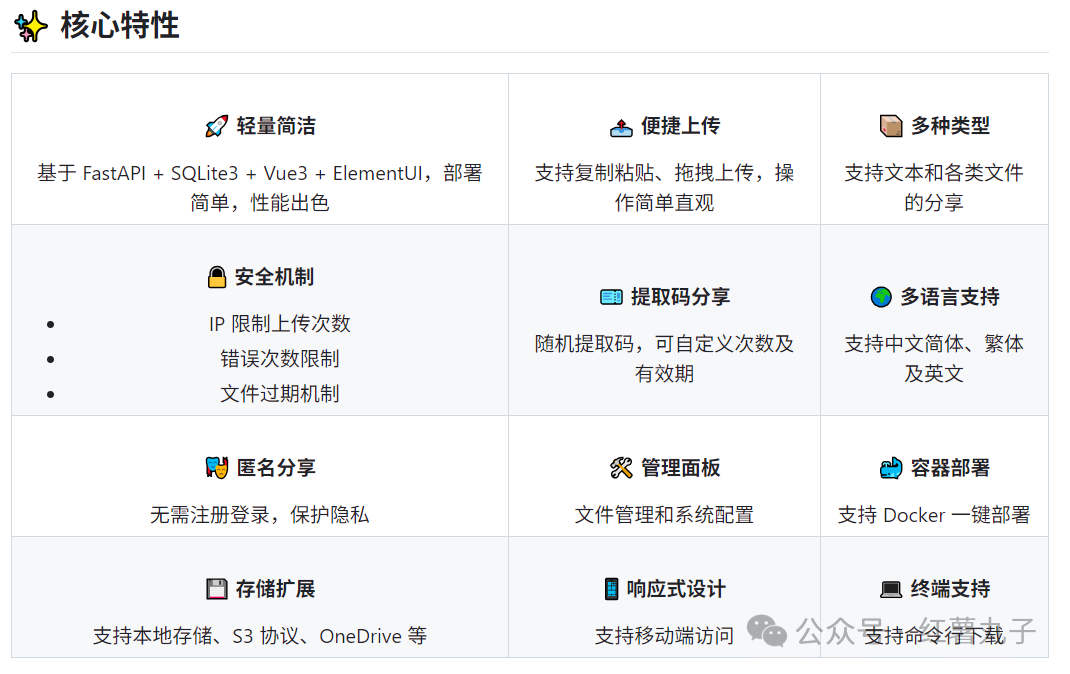Click the 响应式设计 feature title
This screenshot has width=1070, height=674.
tap(676, 589)
